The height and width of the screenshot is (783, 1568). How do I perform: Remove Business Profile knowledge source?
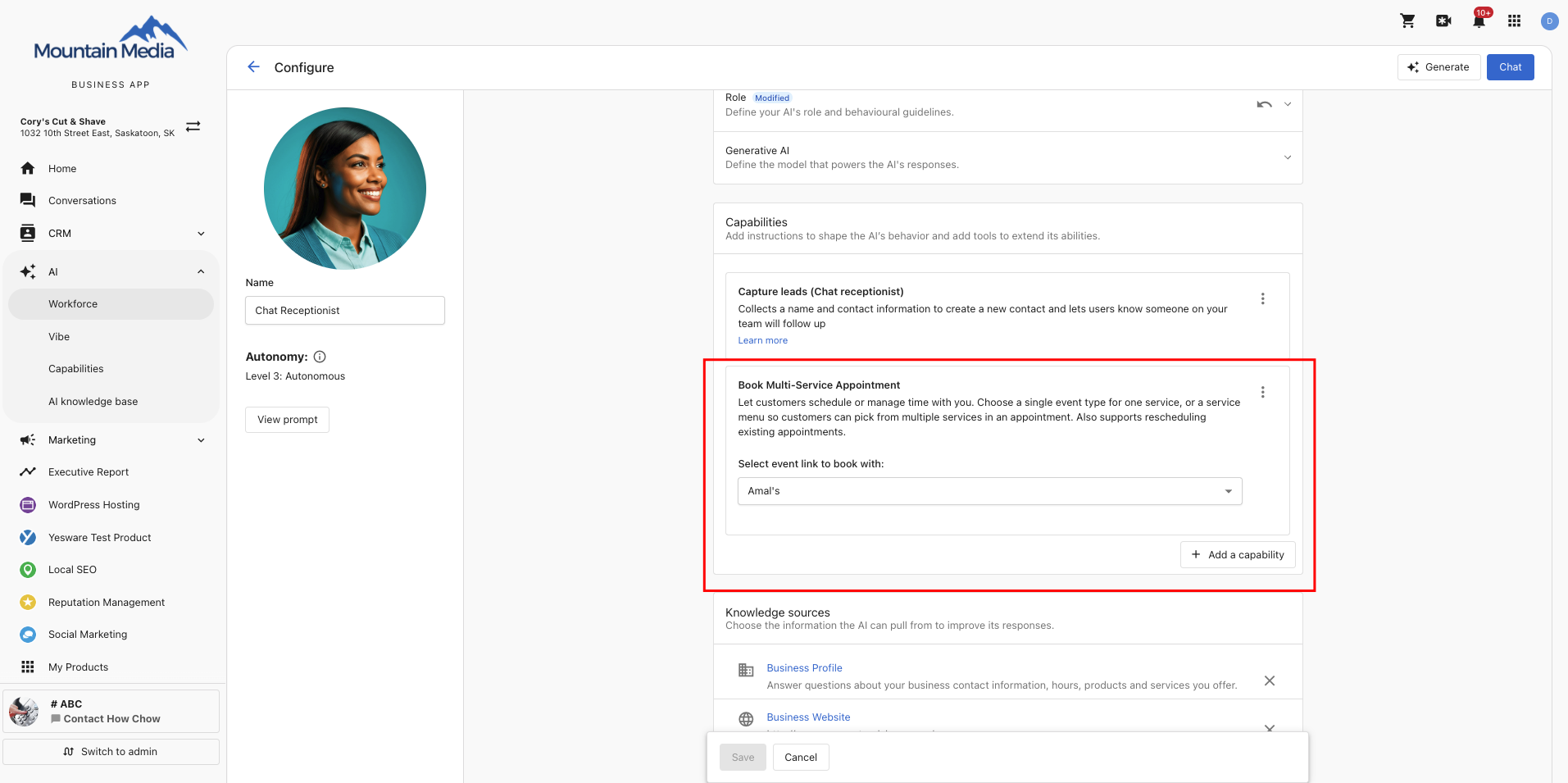pos(1269,681)
